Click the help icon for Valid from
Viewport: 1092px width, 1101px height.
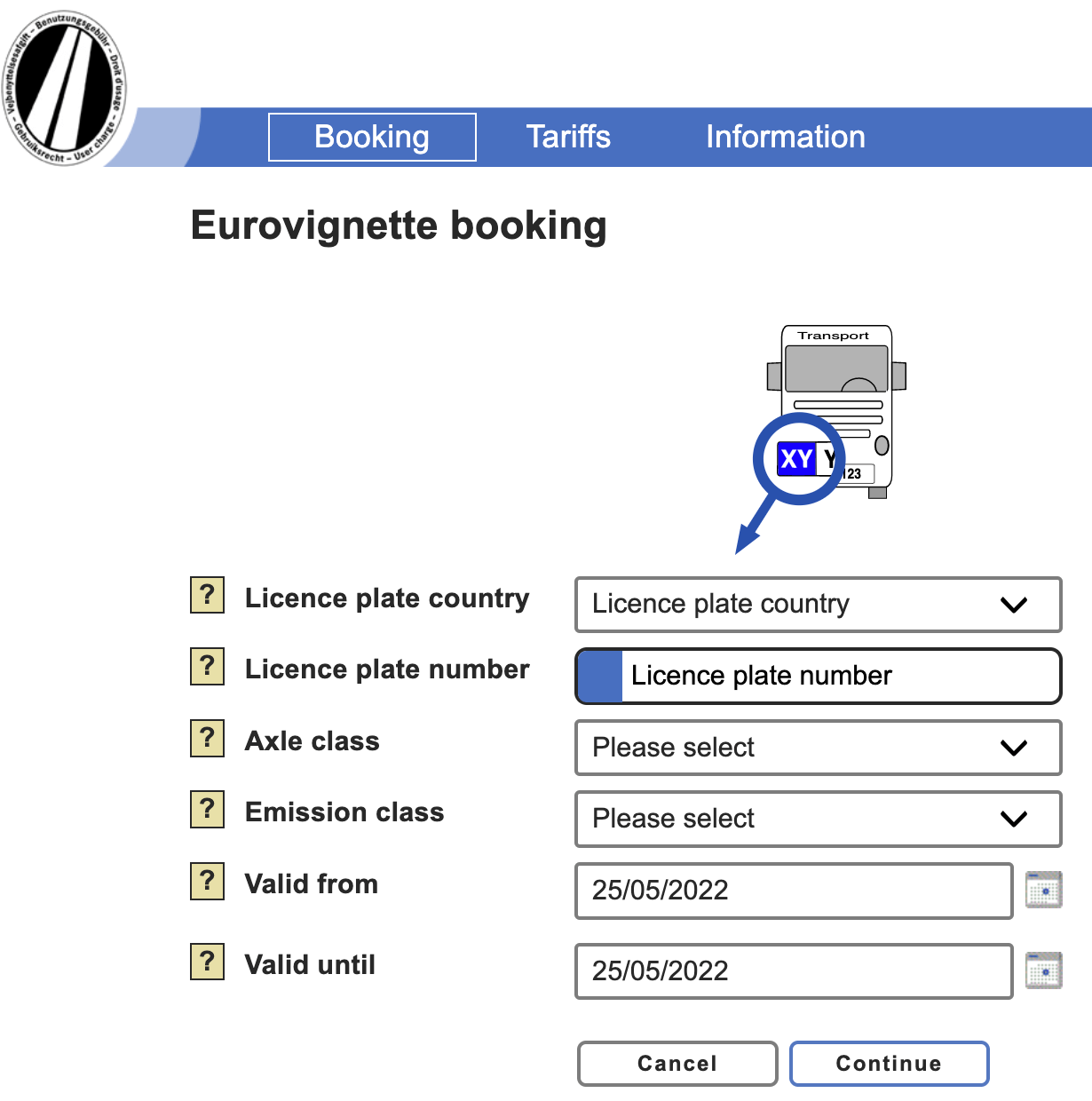[207, 882]
